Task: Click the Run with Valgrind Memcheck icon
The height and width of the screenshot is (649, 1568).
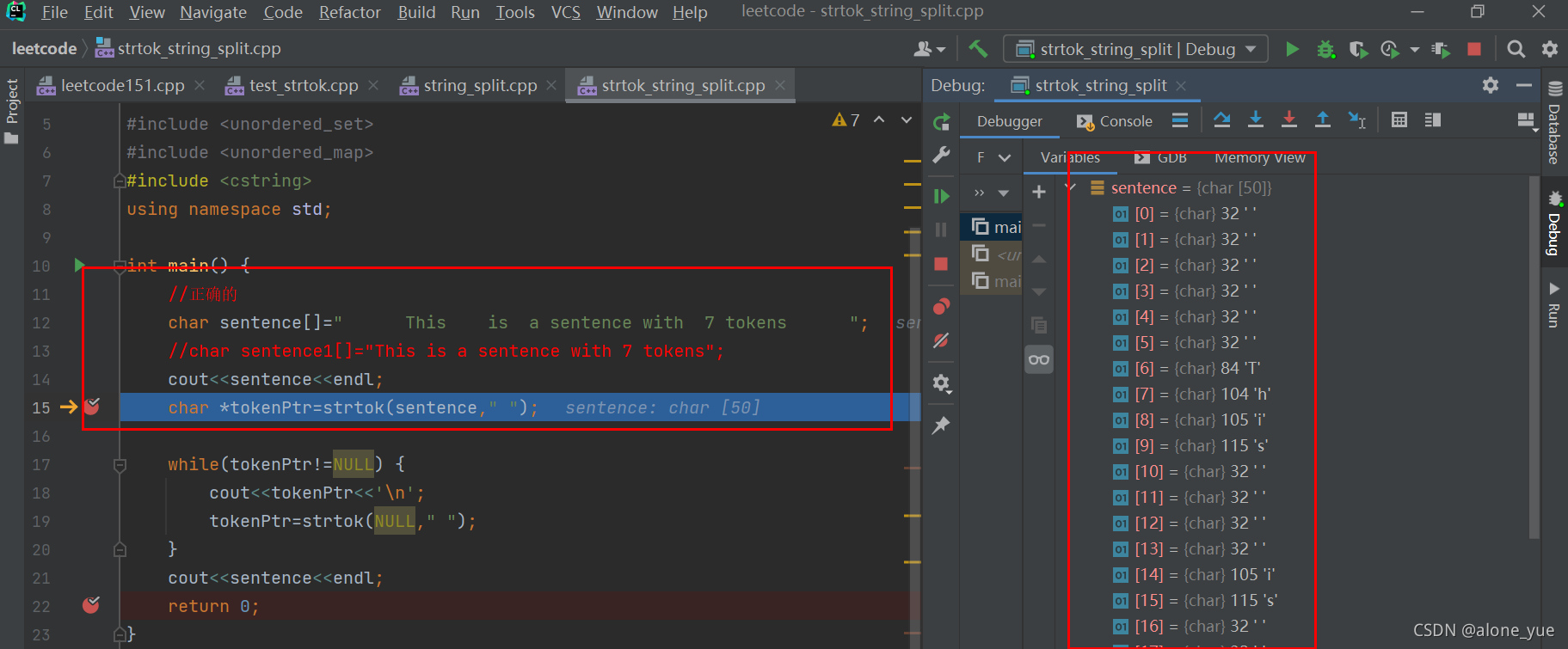Action: 1441,49
